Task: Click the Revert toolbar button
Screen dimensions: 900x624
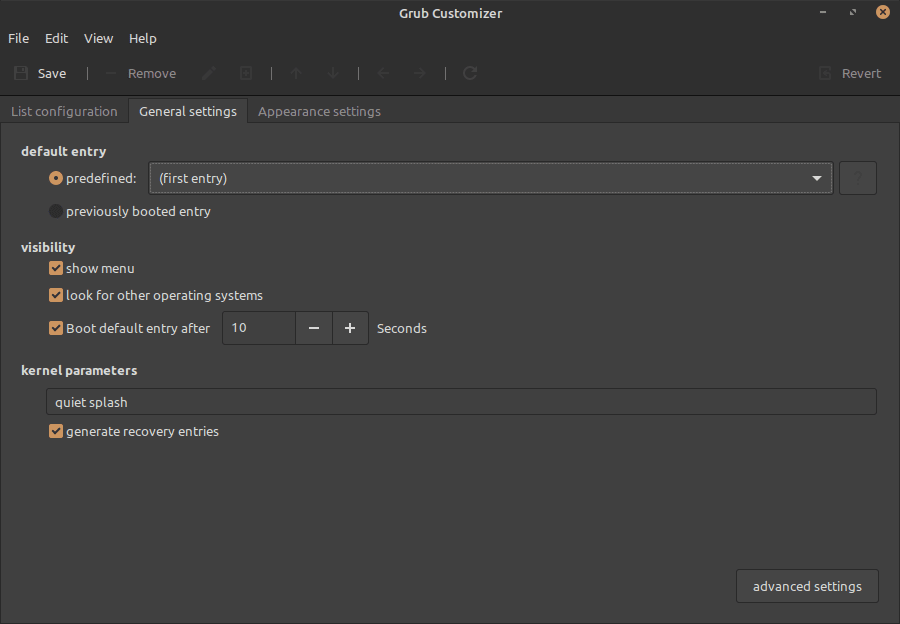Action: click(x=850, y=73)
